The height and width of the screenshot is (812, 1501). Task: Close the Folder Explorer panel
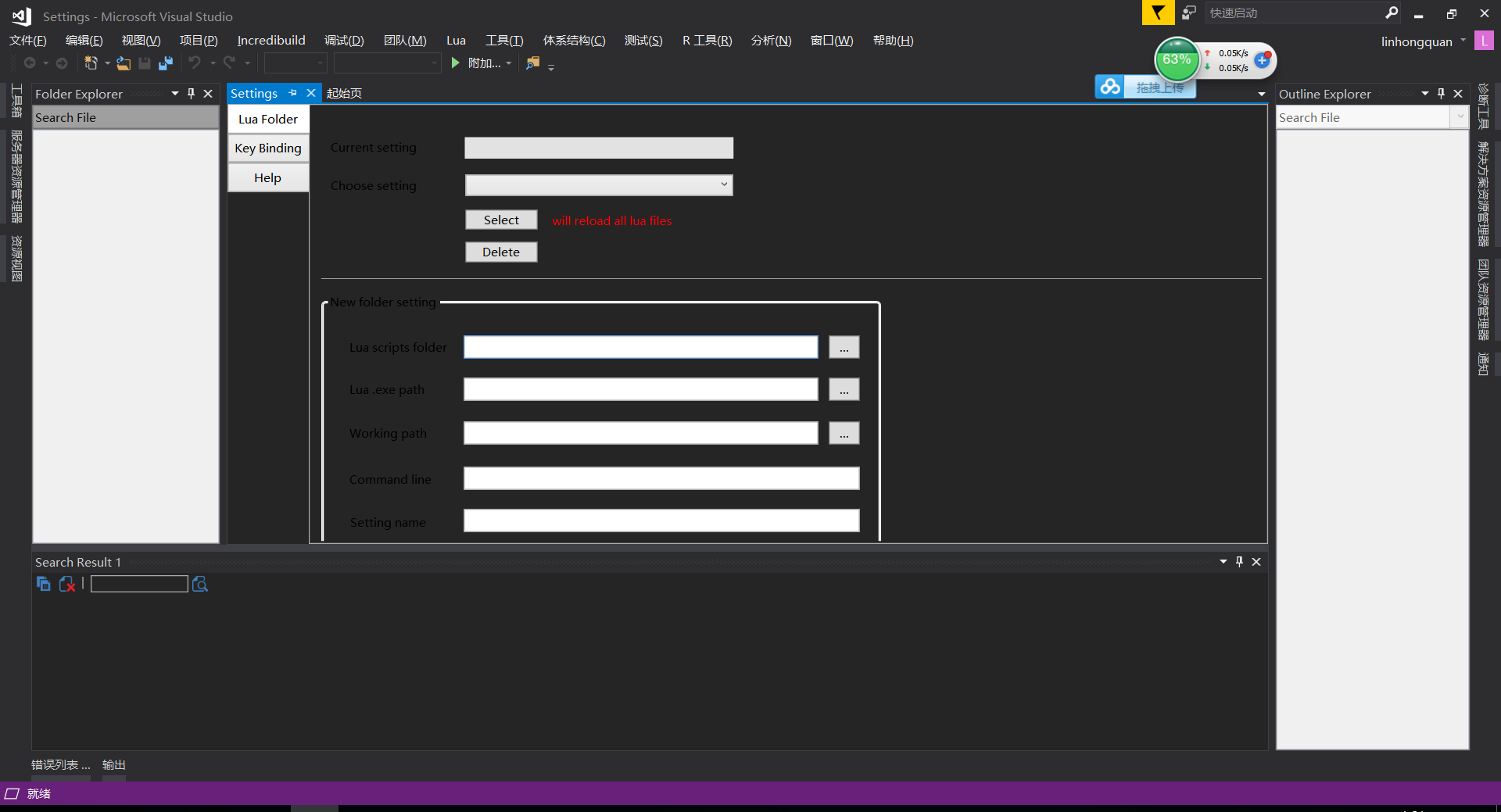click(x=208, y=94)
